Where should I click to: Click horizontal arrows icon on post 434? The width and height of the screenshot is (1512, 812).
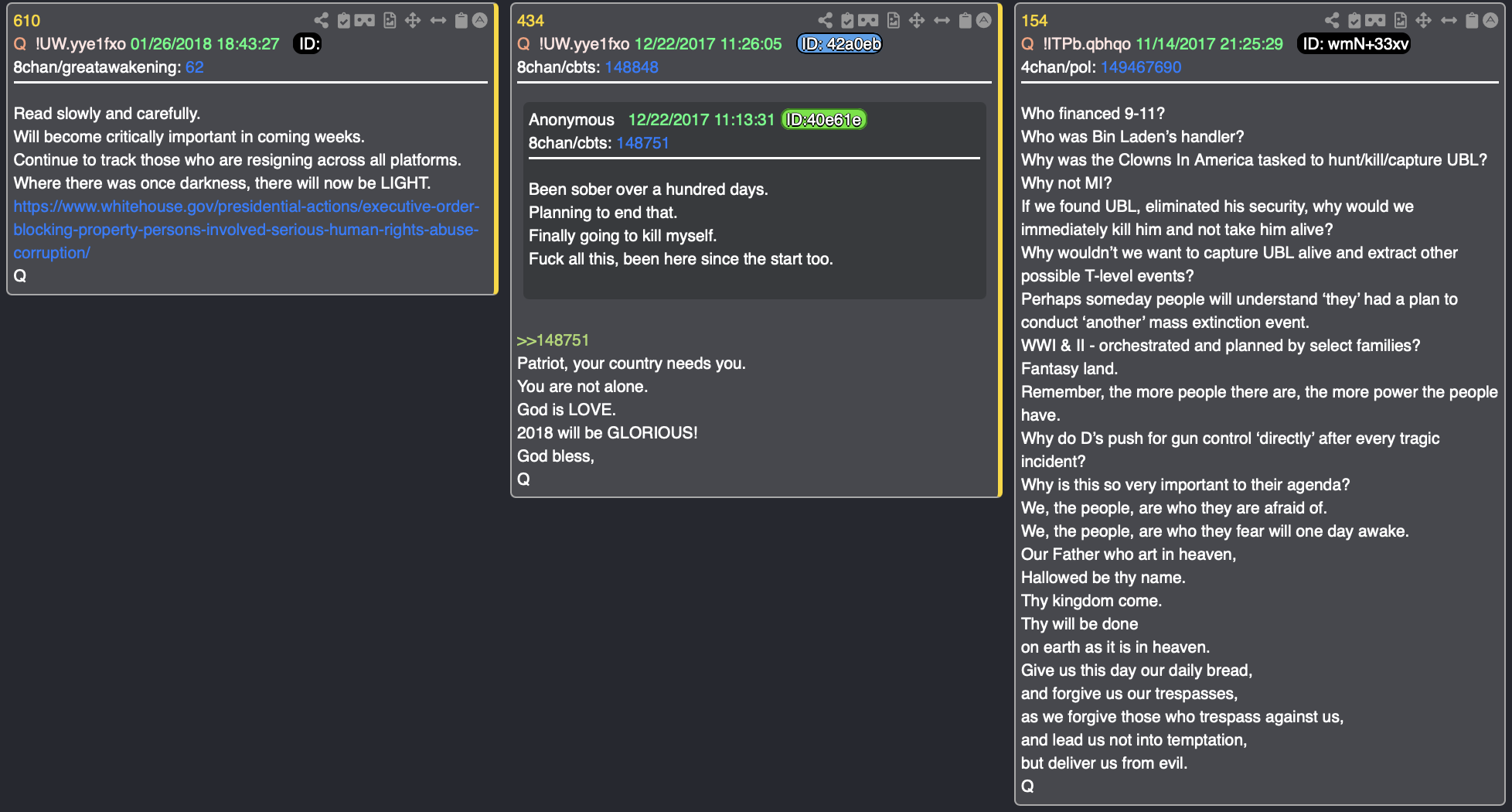942,21
